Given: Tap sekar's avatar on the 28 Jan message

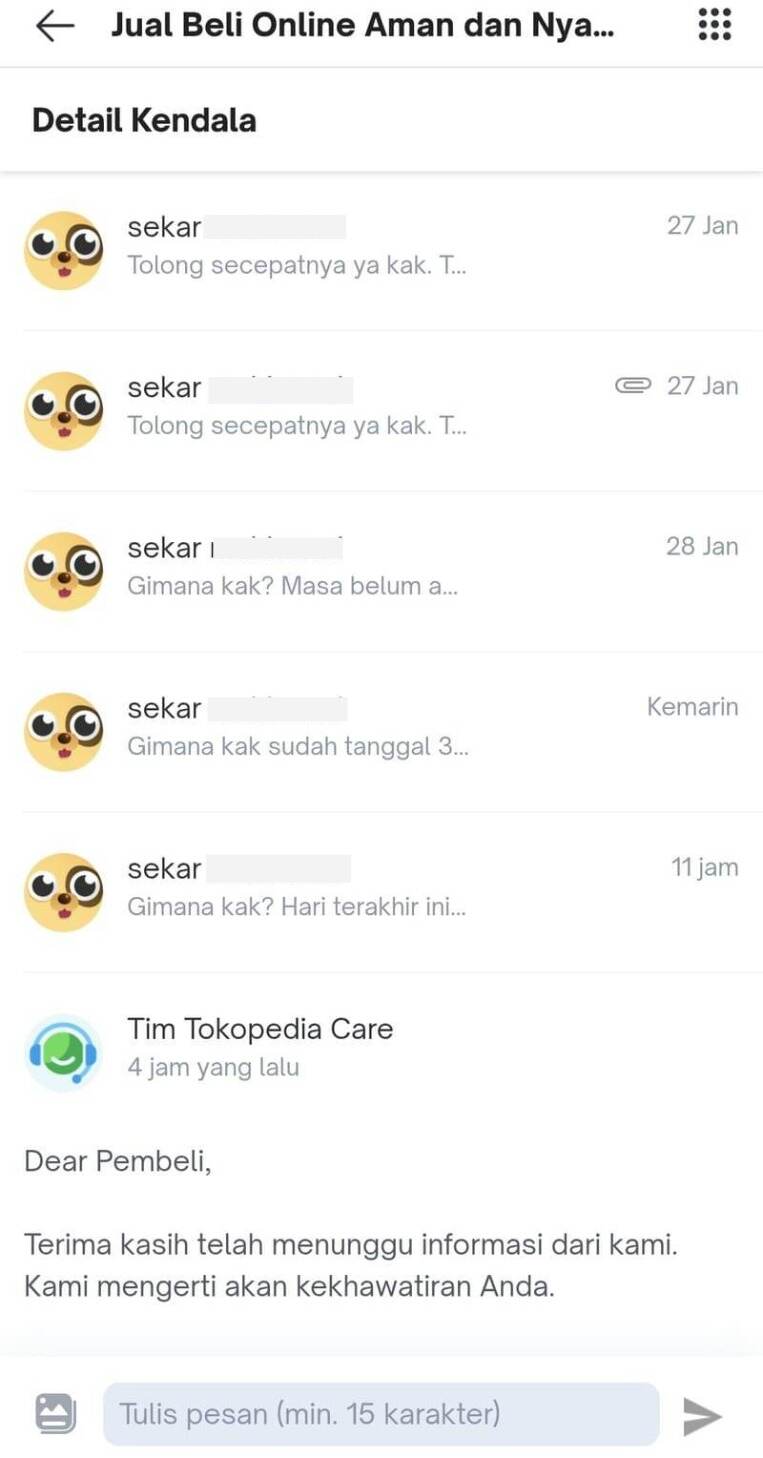Looking at the screenshot, I should coord(63,571).
